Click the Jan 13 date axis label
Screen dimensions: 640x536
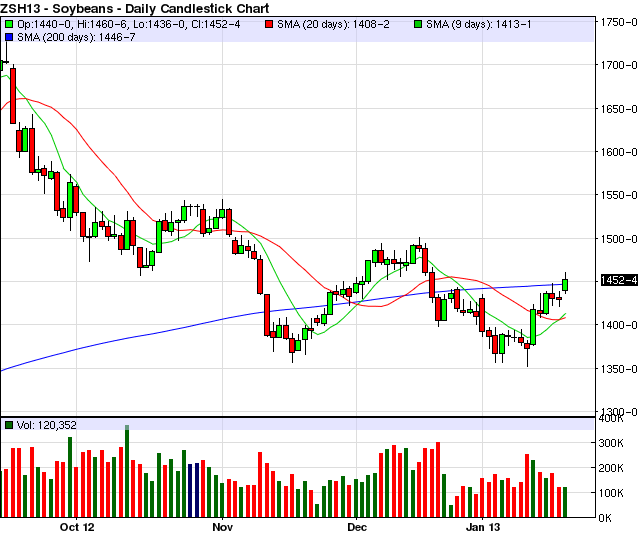coord(483,527)
